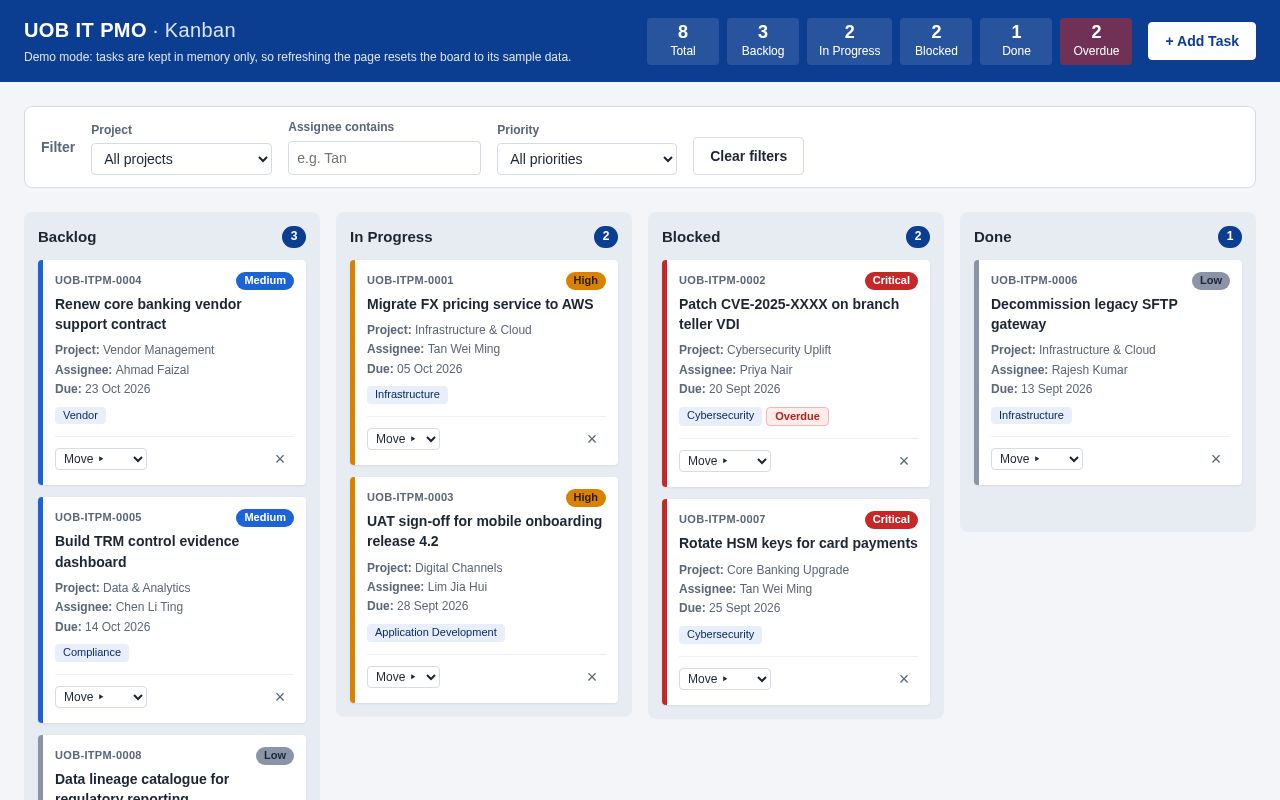
Task: Select the Blocked stat tile in header
Action: click(936, 41)
